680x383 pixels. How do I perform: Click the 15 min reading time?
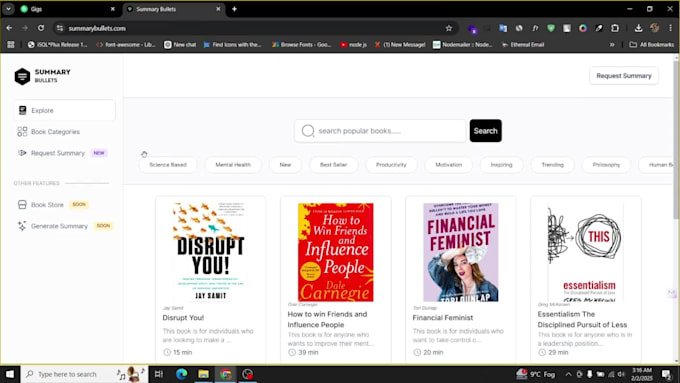pyautogui.click(x=178, y=352)
